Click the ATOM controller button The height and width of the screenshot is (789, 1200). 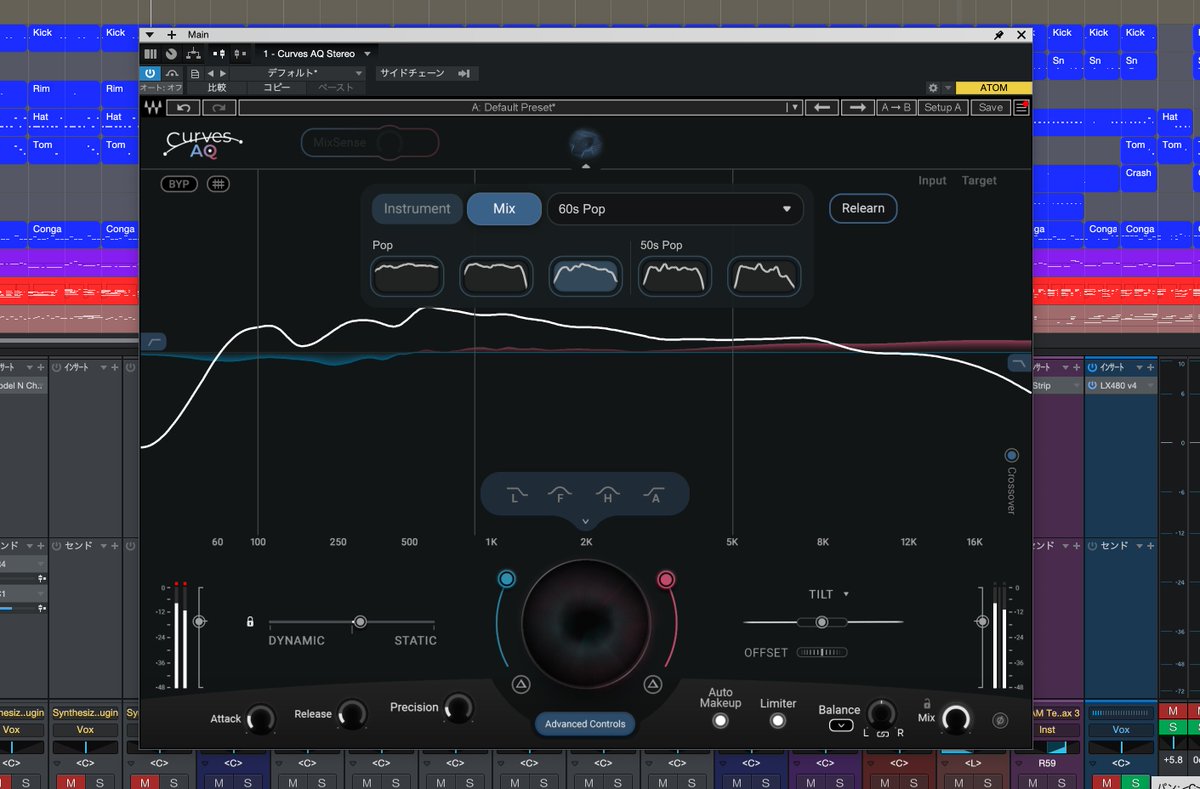tap(993, 88)
